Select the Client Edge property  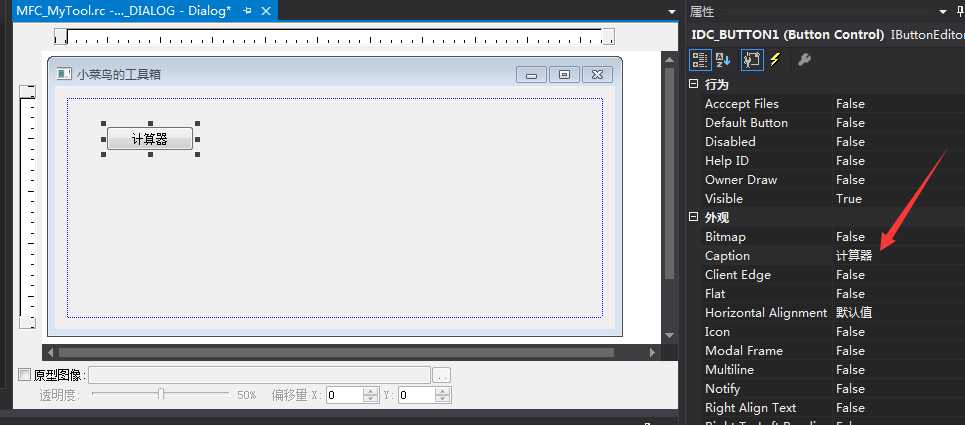tap(826, 275)
